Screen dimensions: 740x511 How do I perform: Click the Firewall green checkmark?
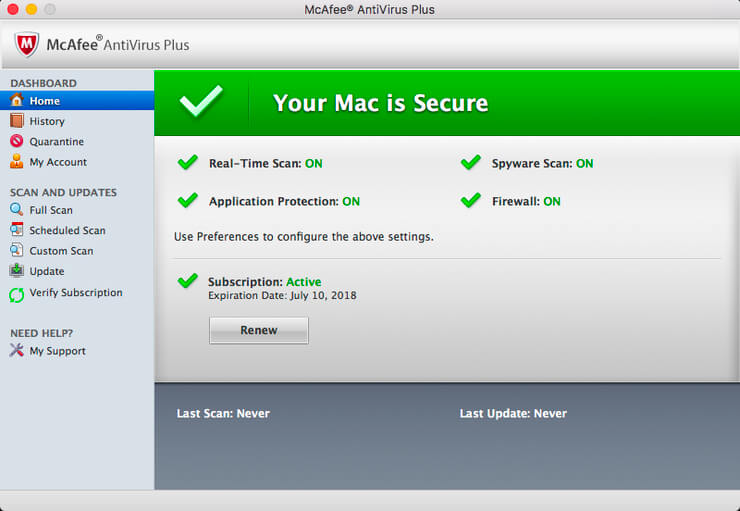click(470, 201)
